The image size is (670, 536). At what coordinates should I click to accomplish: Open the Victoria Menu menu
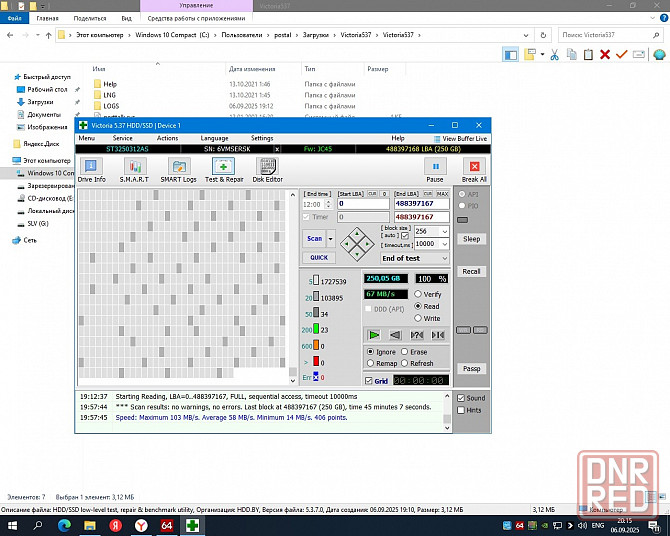coord(87,138)
